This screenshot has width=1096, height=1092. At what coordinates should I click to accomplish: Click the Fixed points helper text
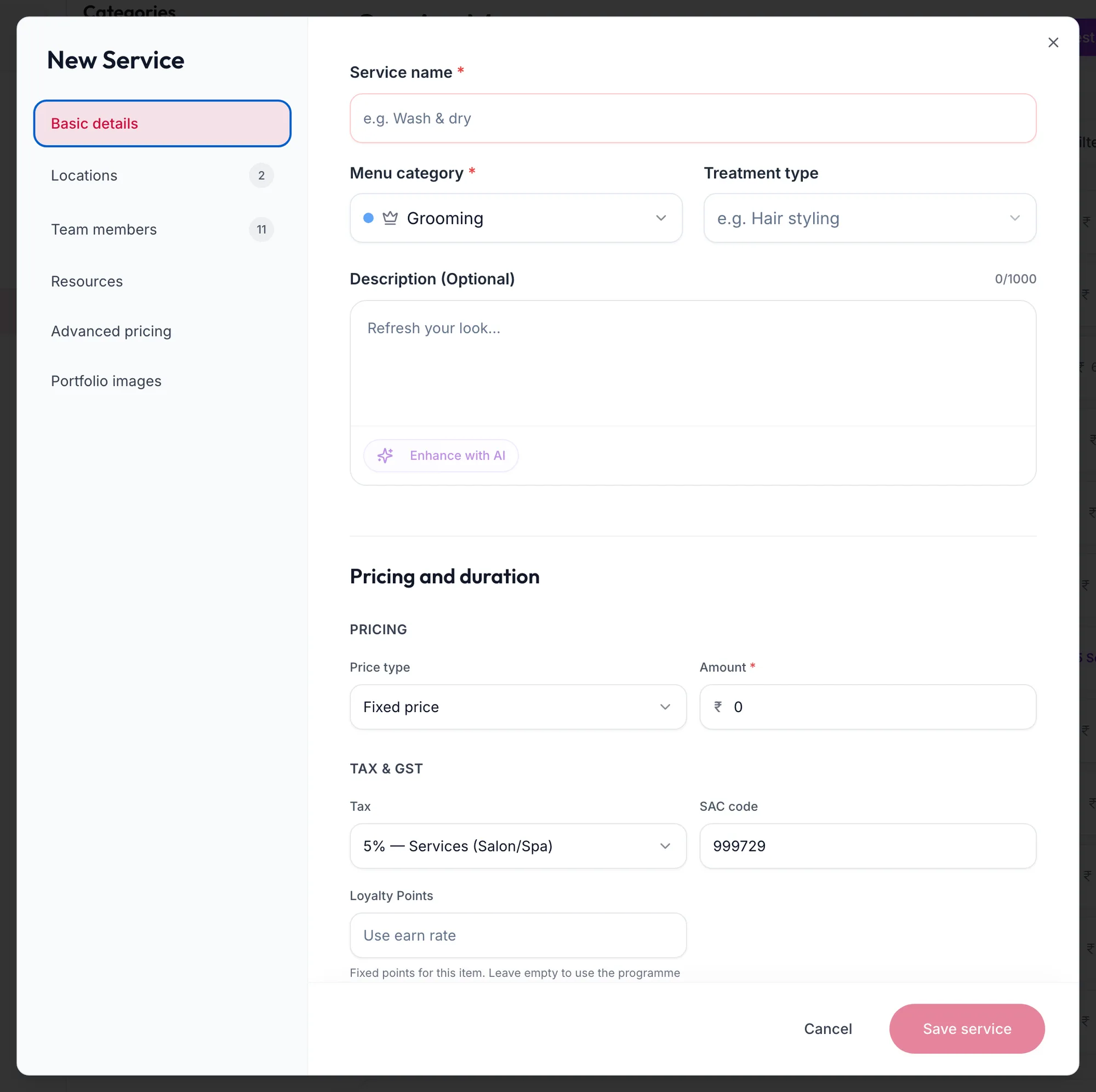(515, 973)
